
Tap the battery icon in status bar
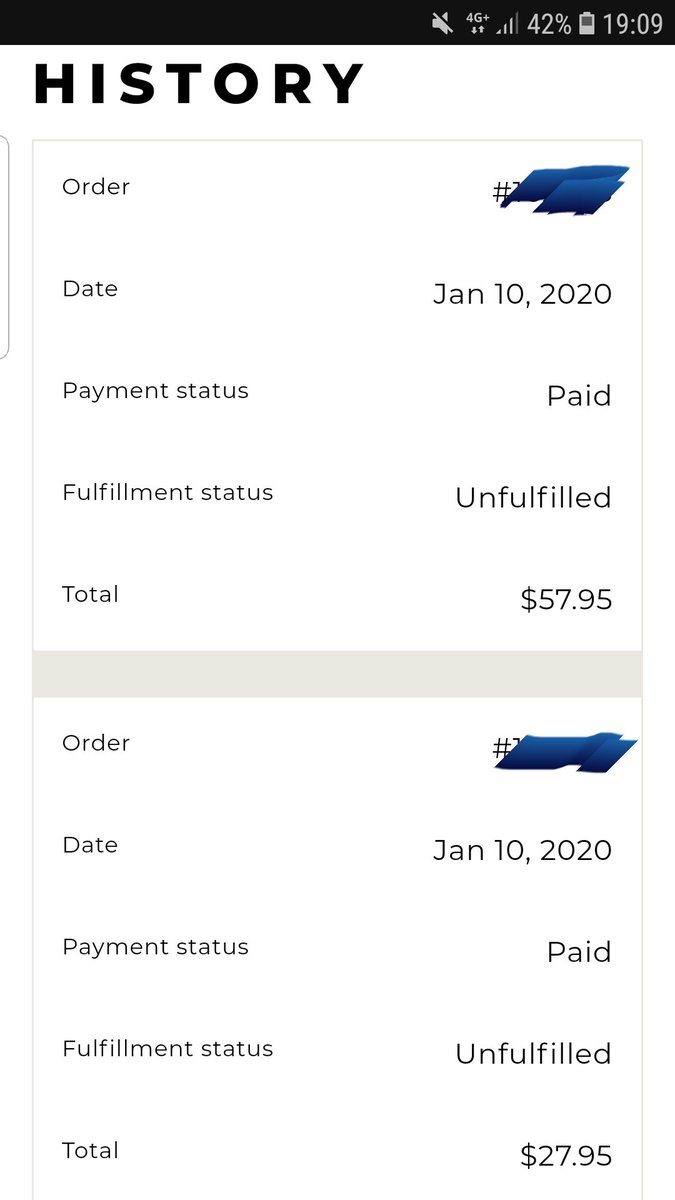point(586,23)
